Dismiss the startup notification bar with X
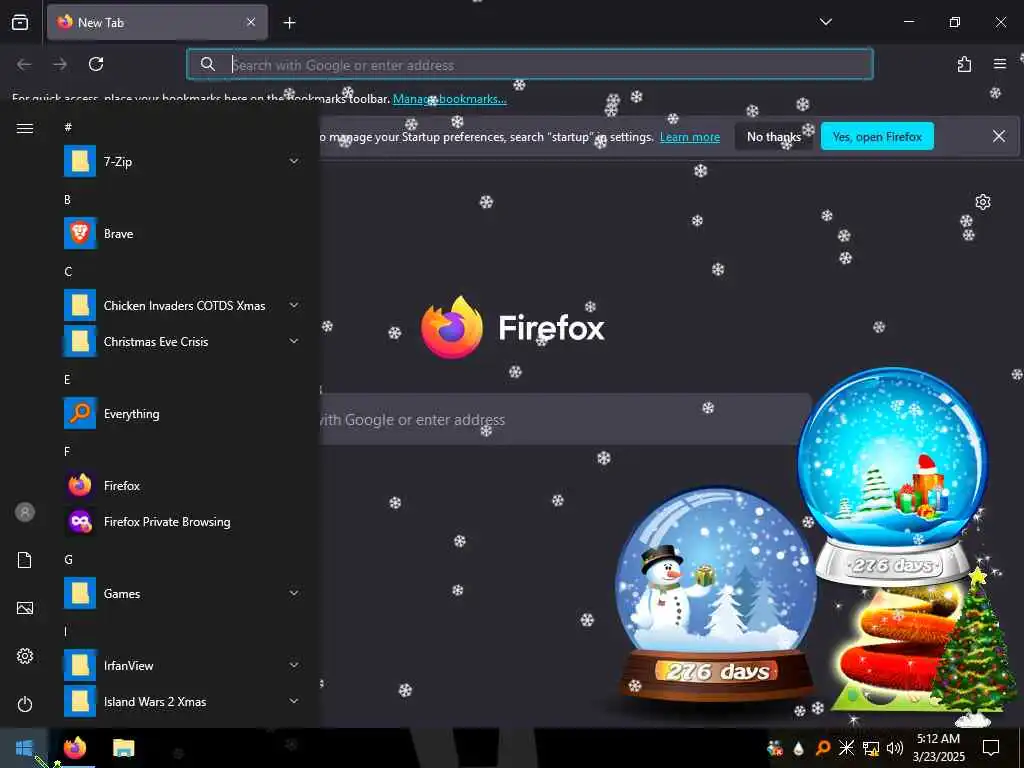The width and height of the screenshot is (1024, 768). click(999, 136)
